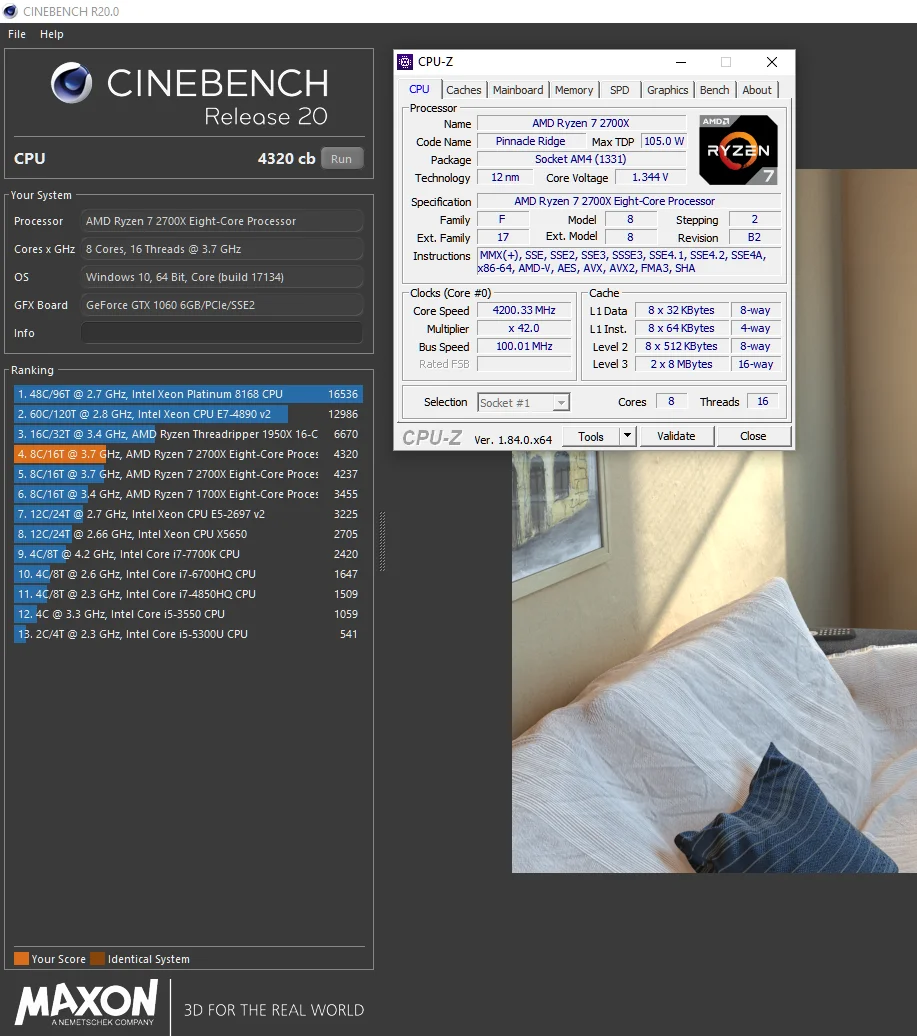Click the AMD Ryzen 7 logo badge
This screenshot has height=1036, width=917.
click(738, 150)
